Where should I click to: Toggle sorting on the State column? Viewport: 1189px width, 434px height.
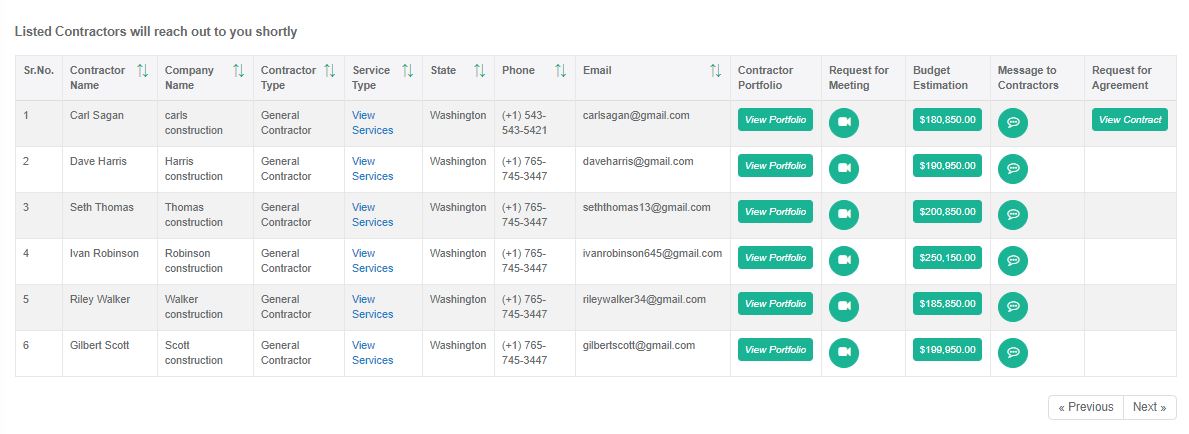479,71
